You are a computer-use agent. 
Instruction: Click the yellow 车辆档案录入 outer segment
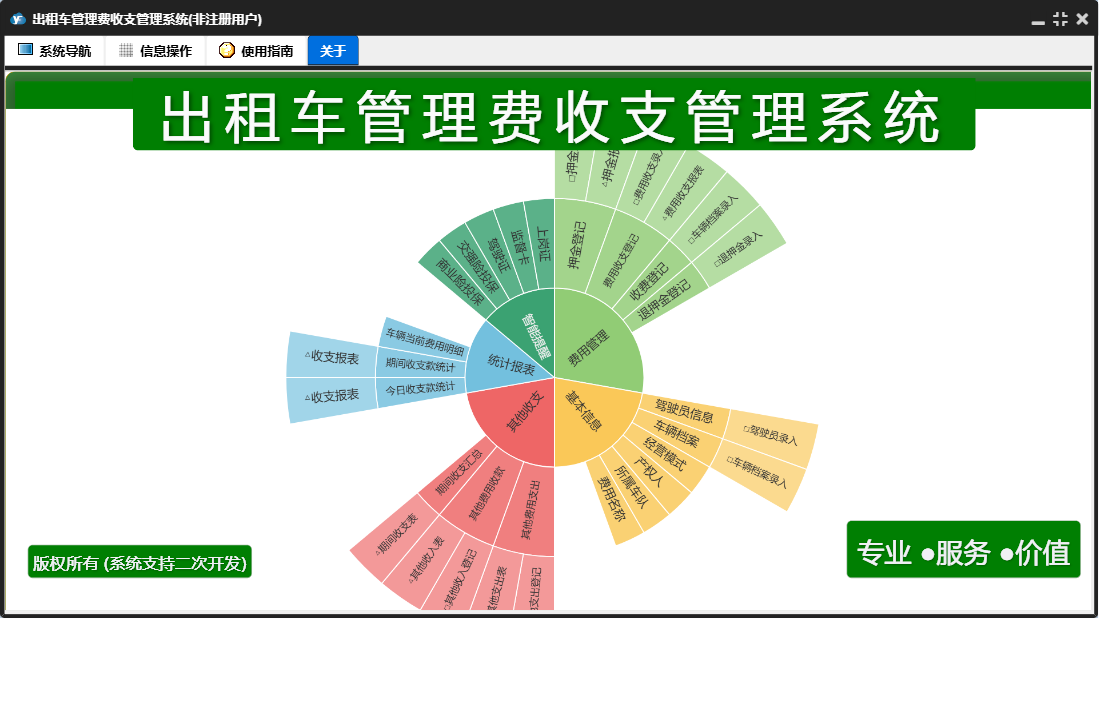pyautogui.click(x=756, y=471)
